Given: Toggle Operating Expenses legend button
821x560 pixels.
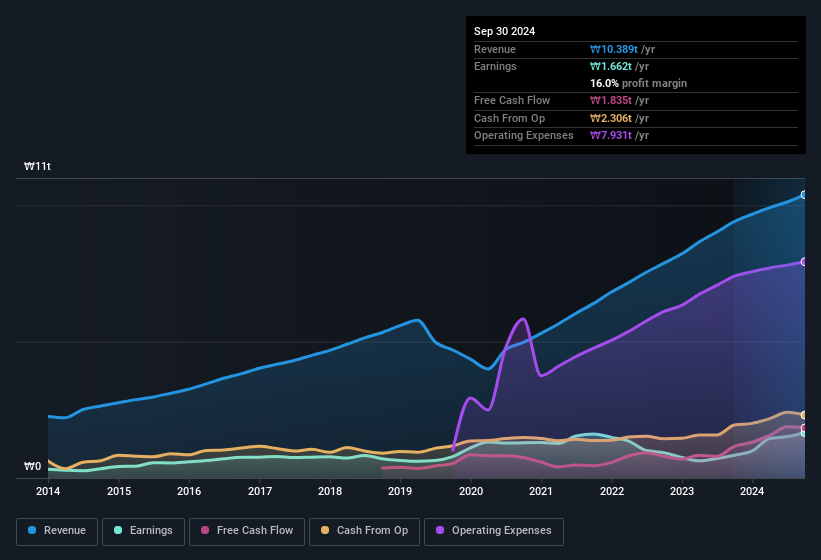Looking at the screenshot, I should click(494, 531).
